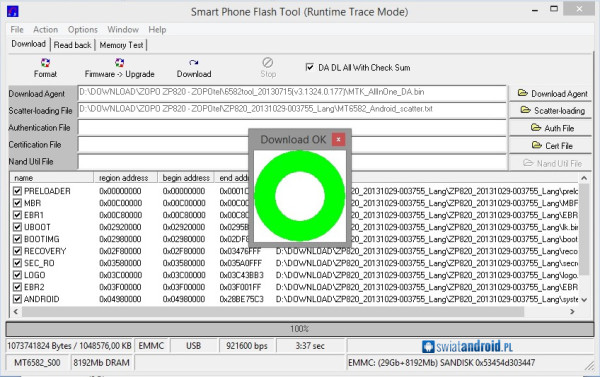Click the vertical scrollbar down arrow

584,300
